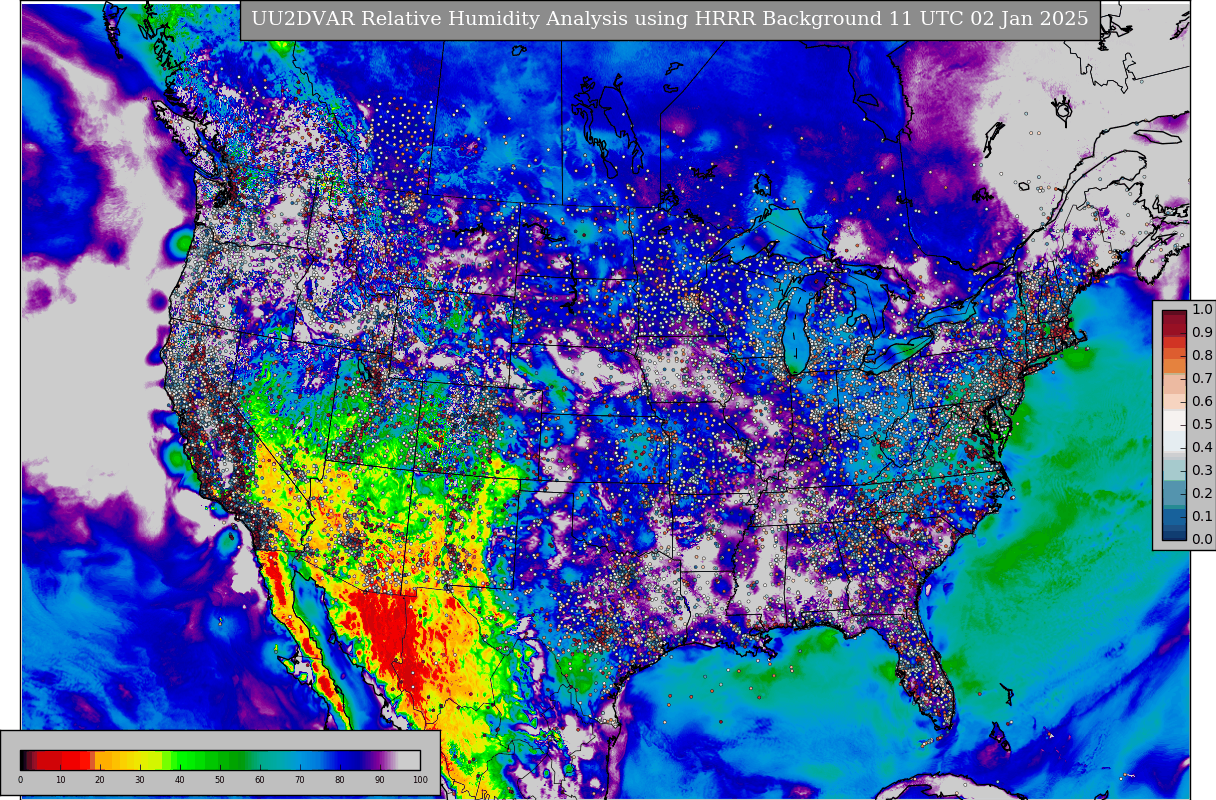Pick the sky blue band at 70 on humidity colorbar
Image resolution: width=1216 pixels, height=800 pixels.
pyautogui.click(x=300, y=760)
